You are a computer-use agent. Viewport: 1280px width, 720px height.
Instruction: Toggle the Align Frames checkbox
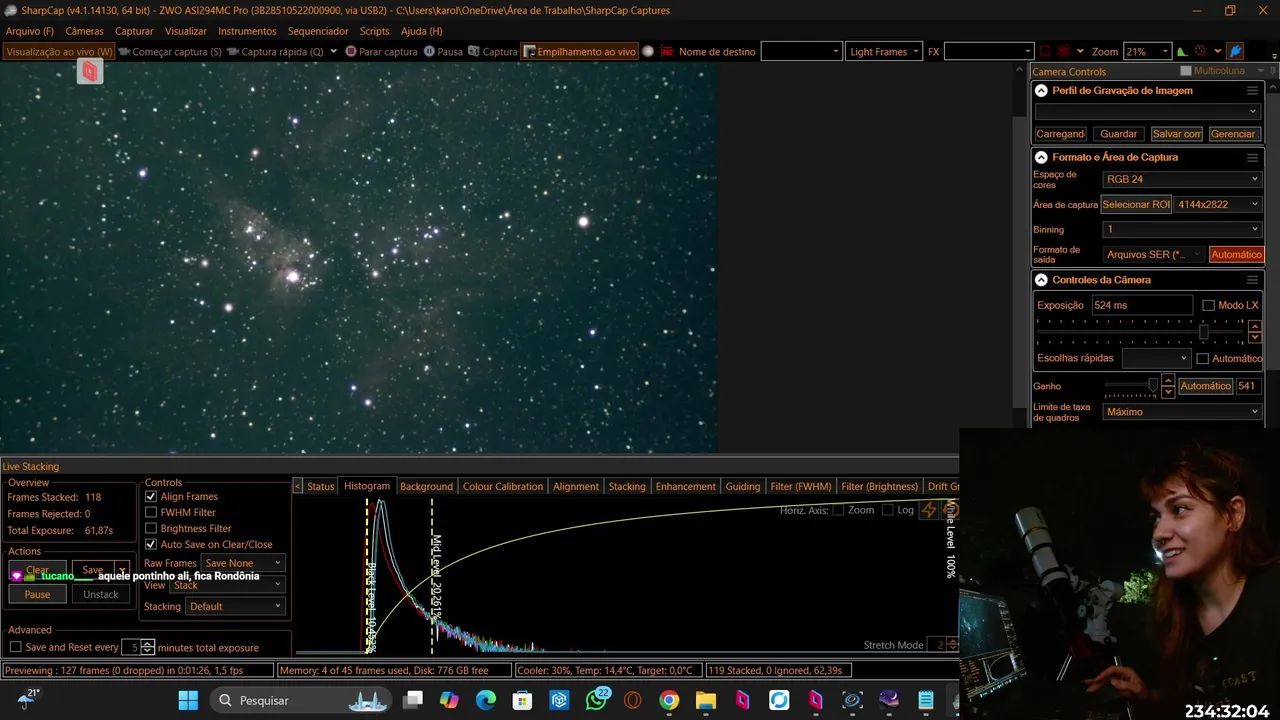click(x=151, y=496)
